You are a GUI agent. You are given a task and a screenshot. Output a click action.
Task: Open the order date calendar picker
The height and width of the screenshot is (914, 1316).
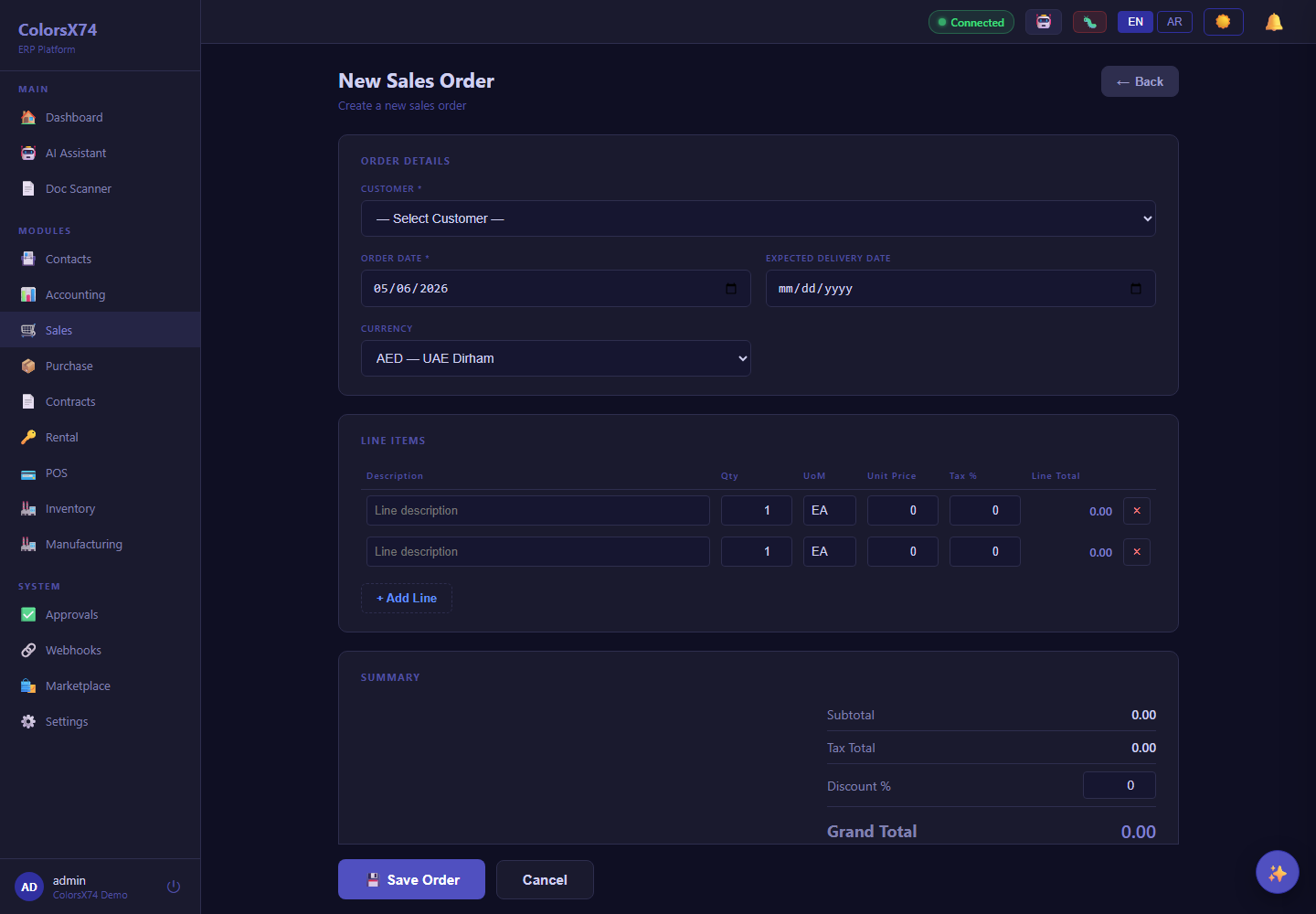coord(731,289)
